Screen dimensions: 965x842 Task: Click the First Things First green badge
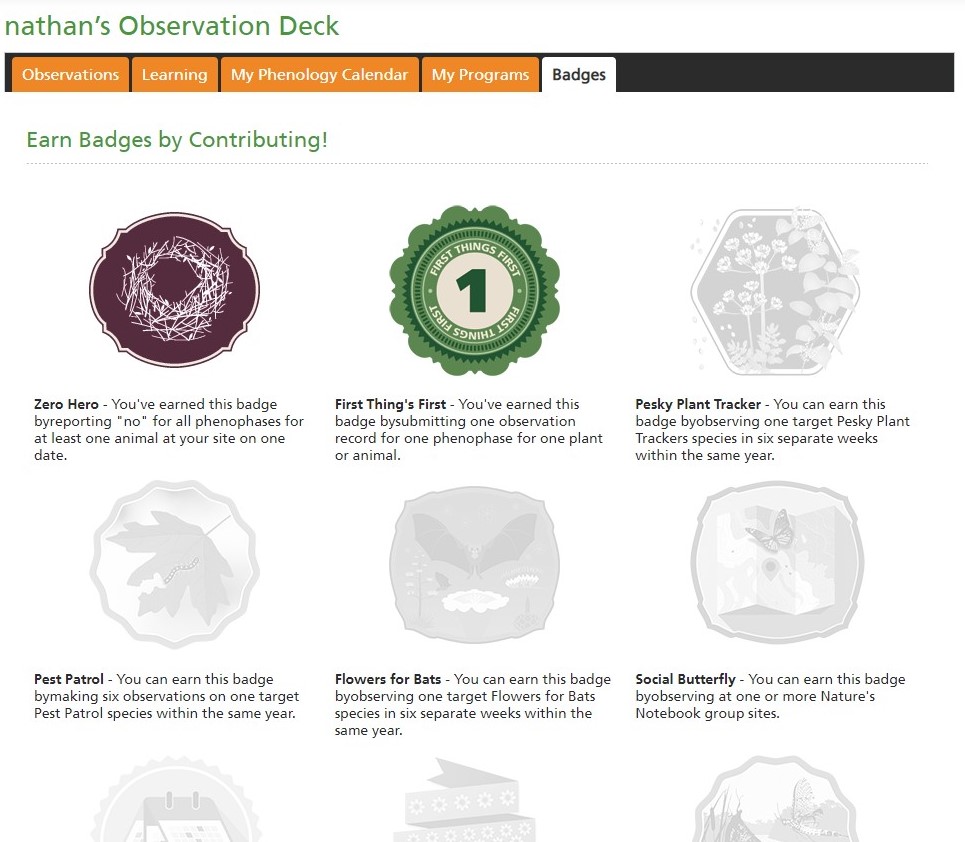474,290
